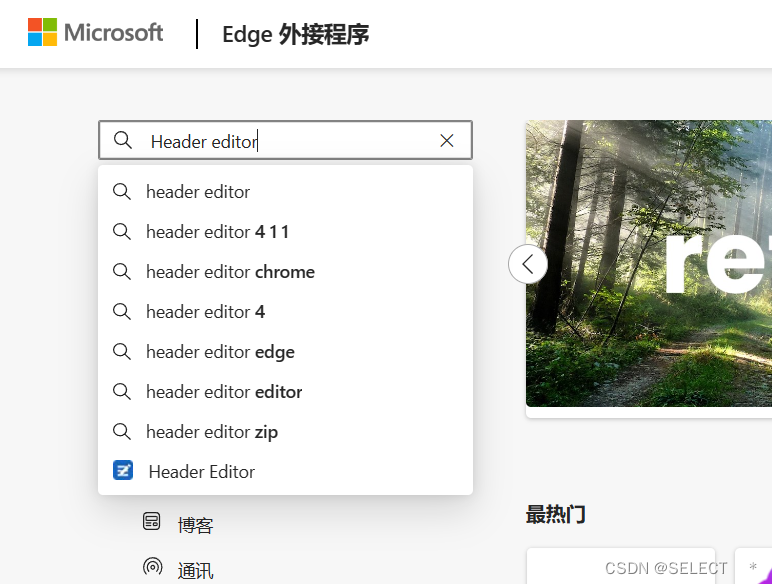Click the magnifier icon in the search box
The image size is (772, 584).
(123, 140)
